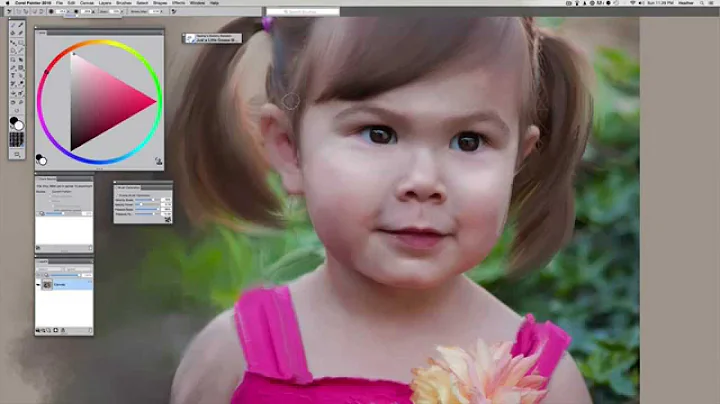
Task: Open the Notification Center icon in the menu bar
Action: click(711, 3)
